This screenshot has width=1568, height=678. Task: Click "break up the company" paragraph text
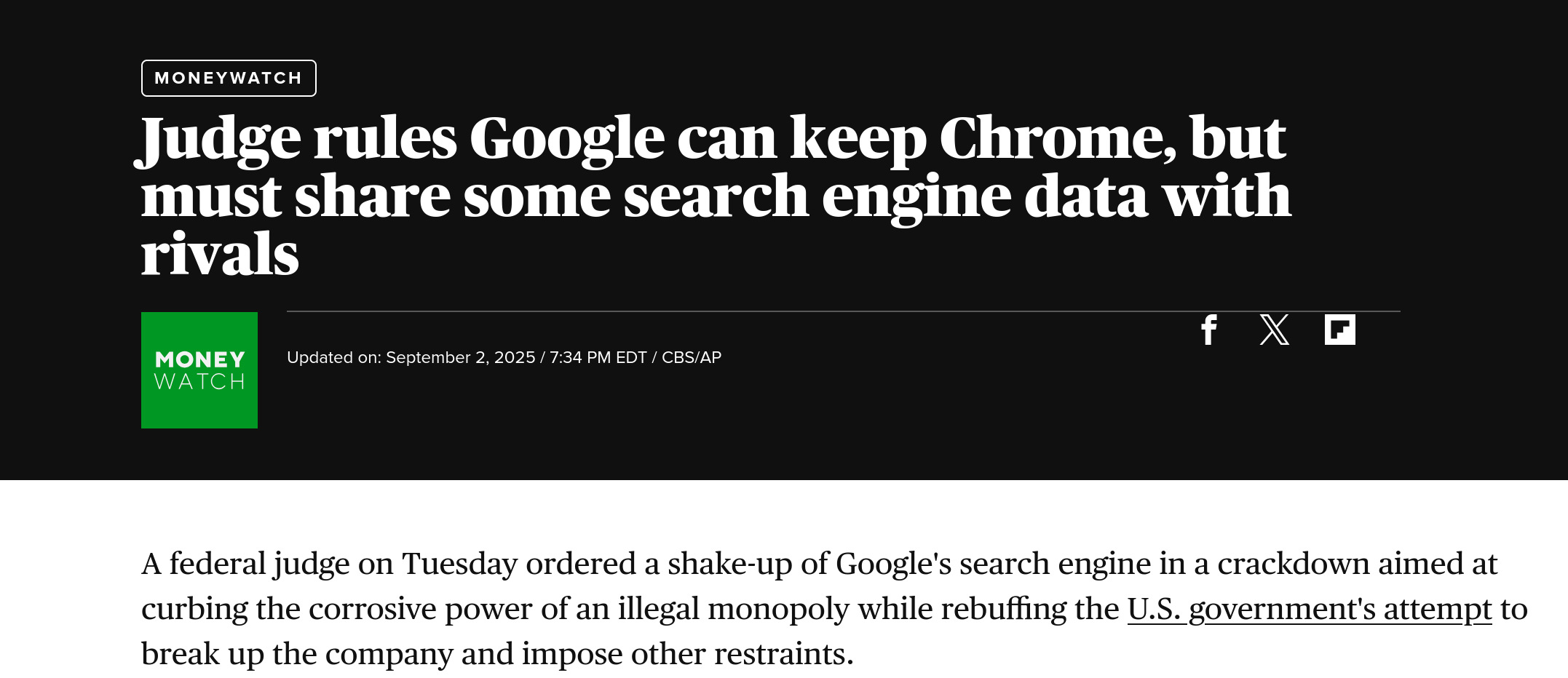click(297, 654)
